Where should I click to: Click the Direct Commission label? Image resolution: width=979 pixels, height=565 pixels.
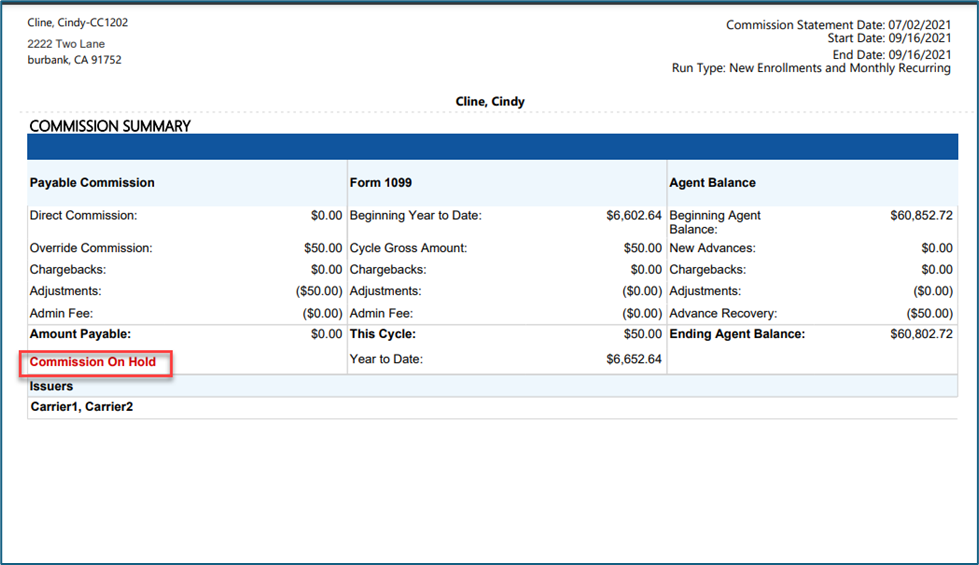point(83,215)
